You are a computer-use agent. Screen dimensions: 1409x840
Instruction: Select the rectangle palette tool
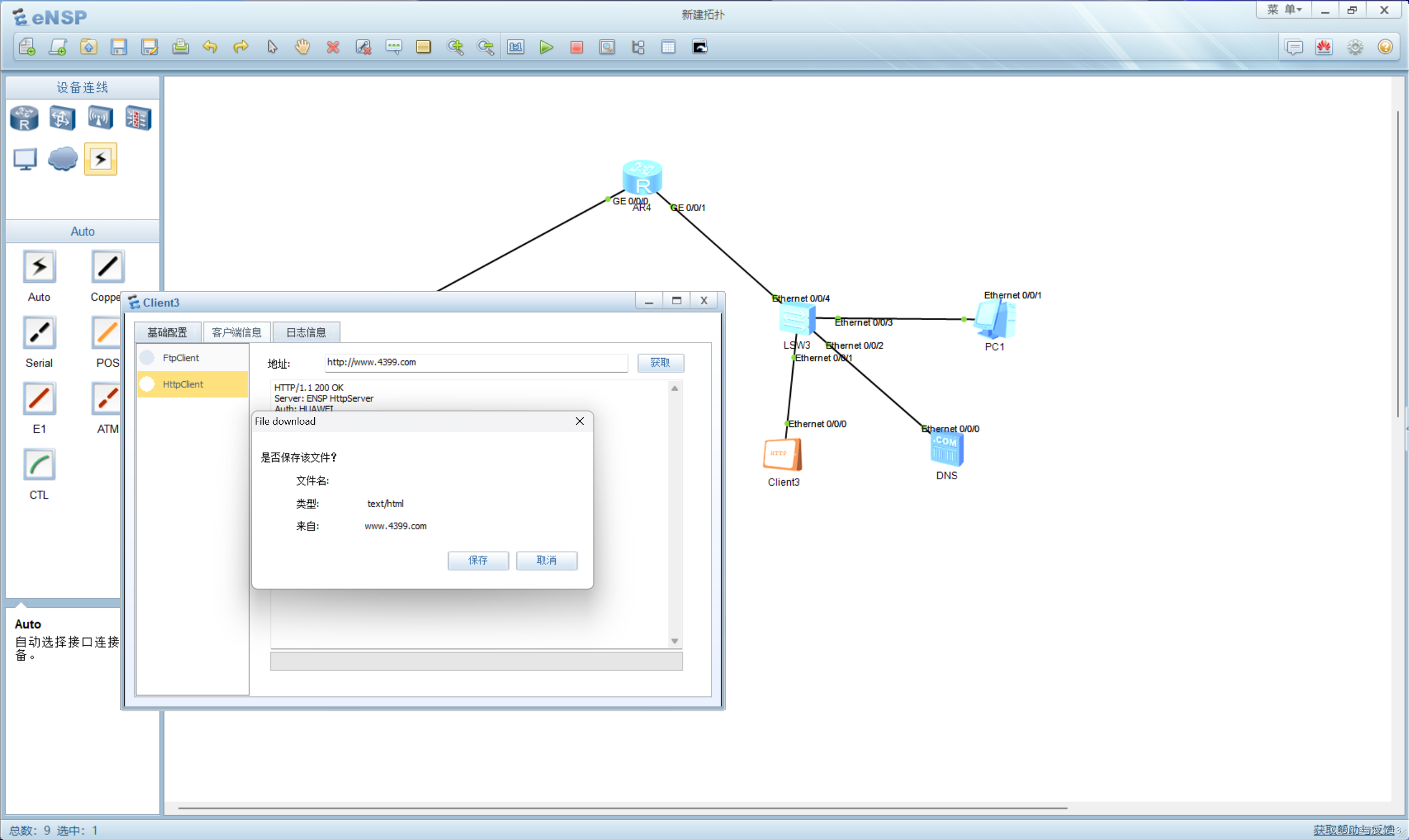pyautogui.click(x=424, y=47)
